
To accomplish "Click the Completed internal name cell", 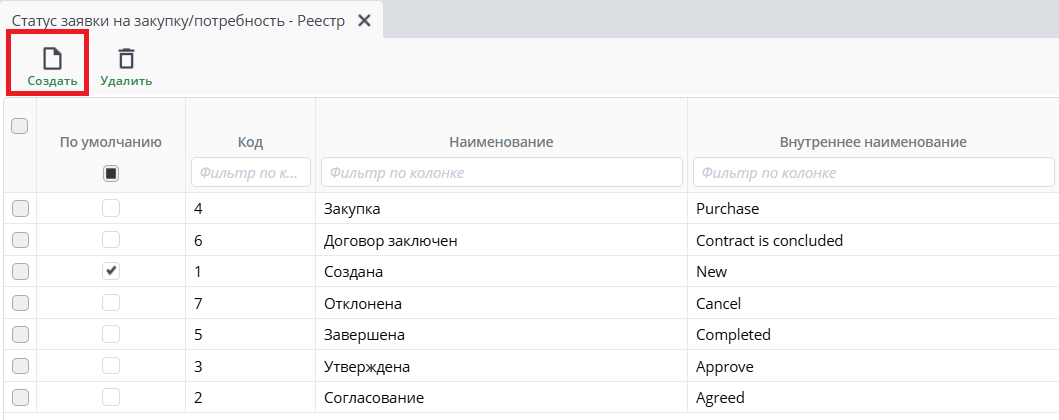I will pyautogui.click(x=733, y=334).
